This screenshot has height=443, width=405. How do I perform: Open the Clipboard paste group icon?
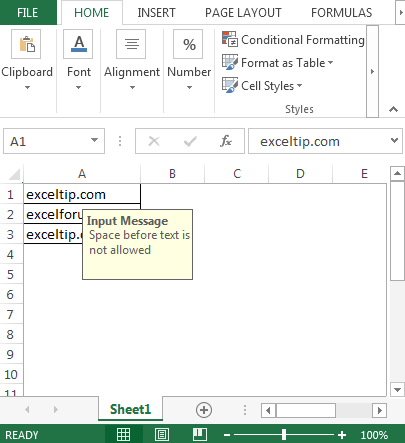click(x=26, y=44)
